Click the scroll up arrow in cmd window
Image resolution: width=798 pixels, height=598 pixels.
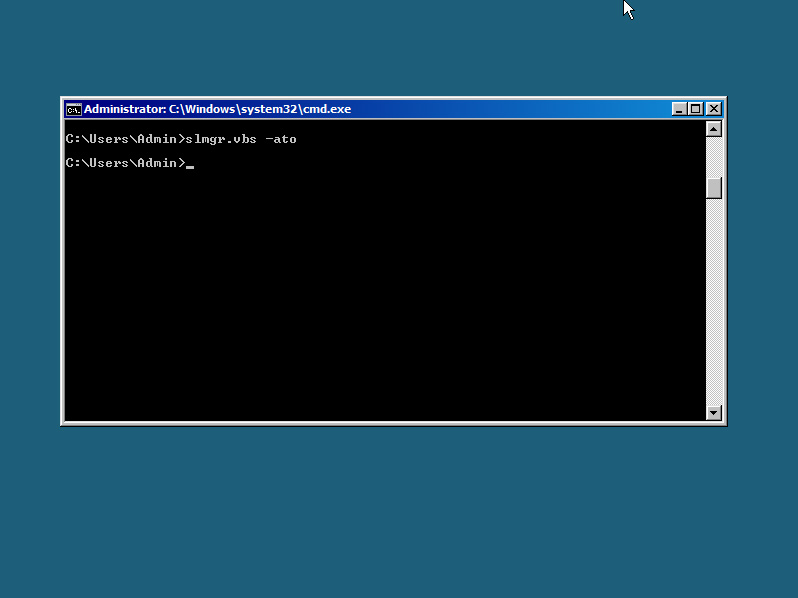click(x=714, y=129)
